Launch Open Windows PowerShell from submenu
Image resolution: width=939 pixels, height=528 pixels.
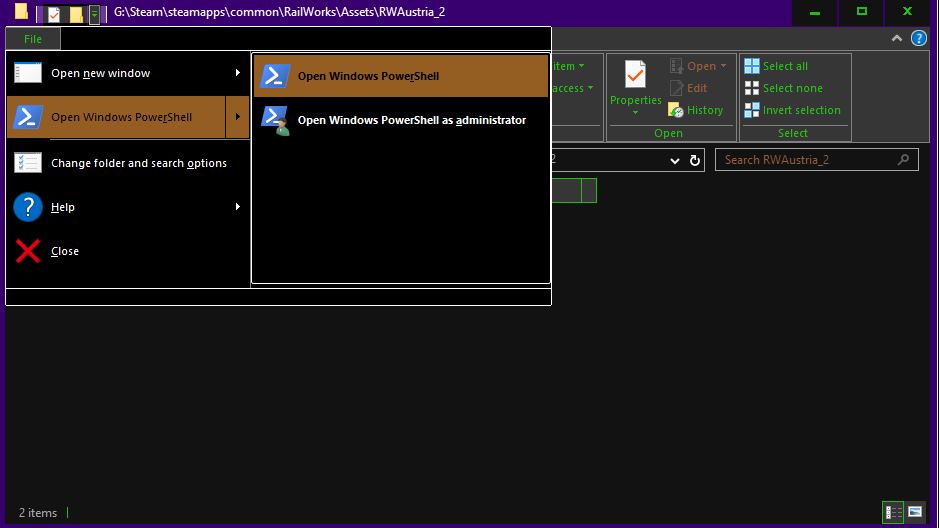click(401, 76)
